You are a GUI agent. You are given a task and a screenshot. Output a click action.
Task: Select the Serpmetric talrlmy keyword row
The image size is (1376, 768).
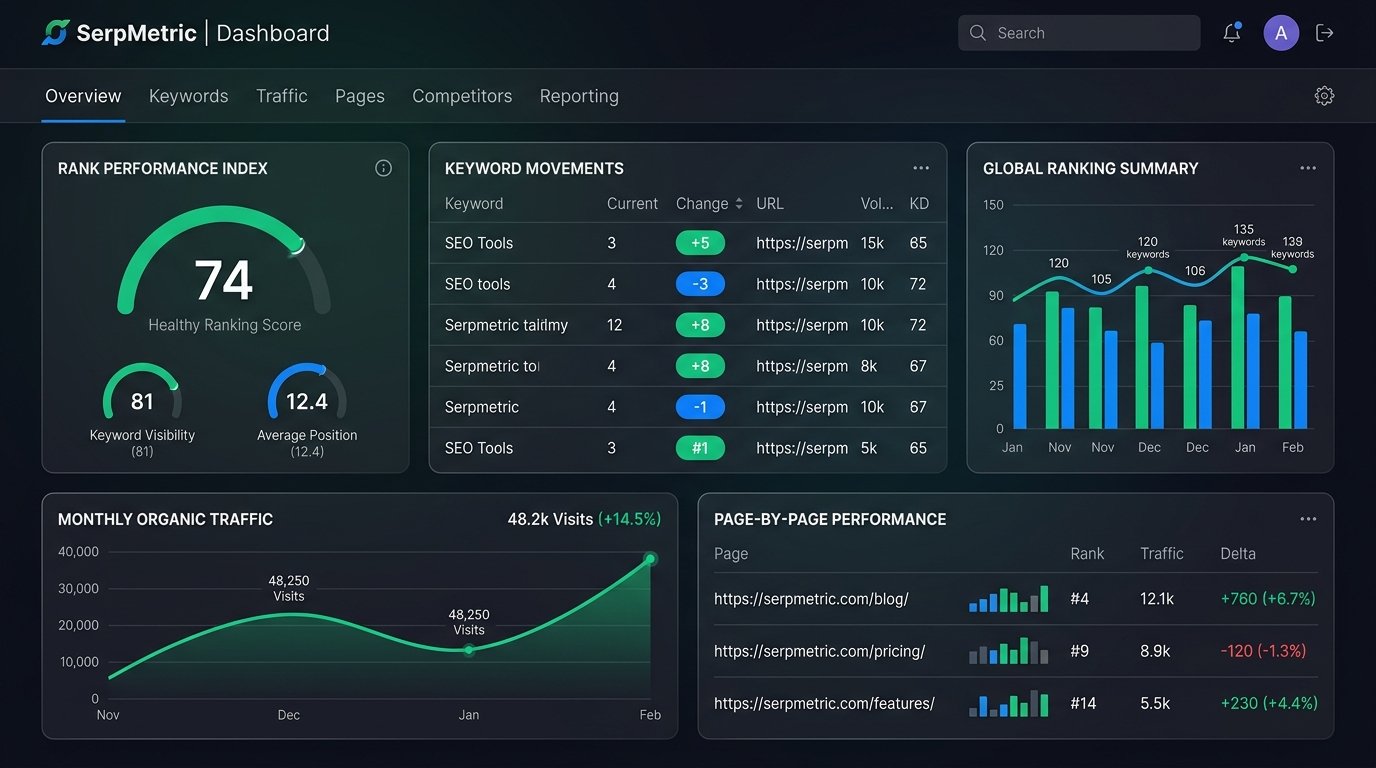click(x=688, y=325)
